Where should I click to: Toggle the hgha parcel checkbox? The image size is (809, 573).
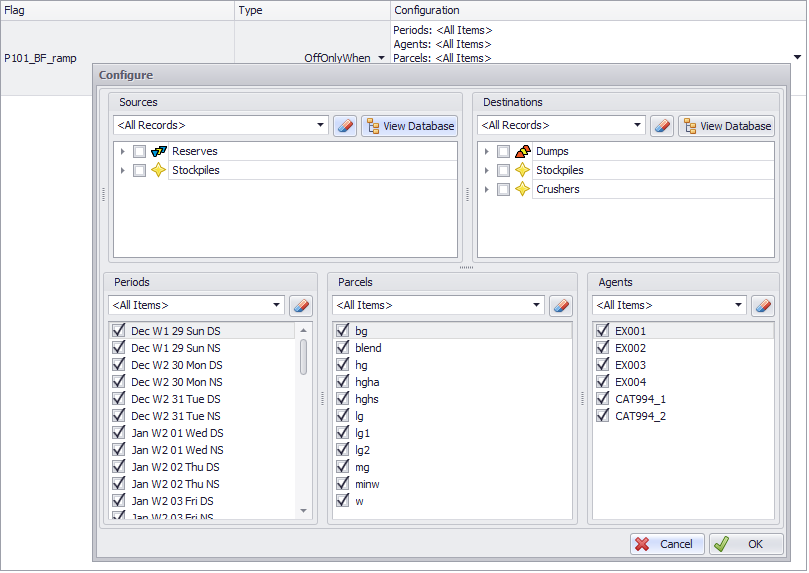[x=343, y=382]
